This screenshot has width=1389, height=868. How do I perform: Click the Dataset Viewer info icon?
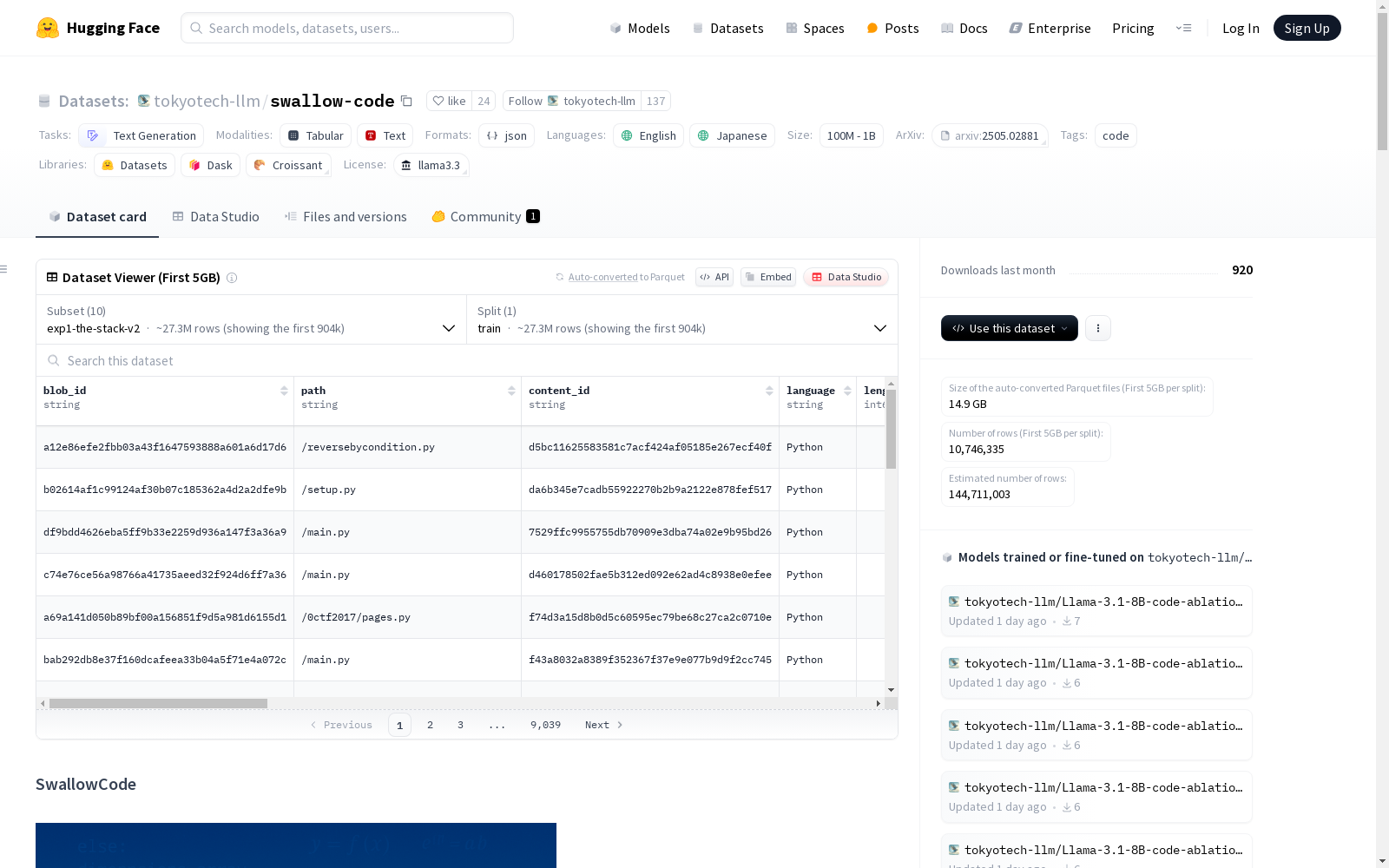[232, 278]
